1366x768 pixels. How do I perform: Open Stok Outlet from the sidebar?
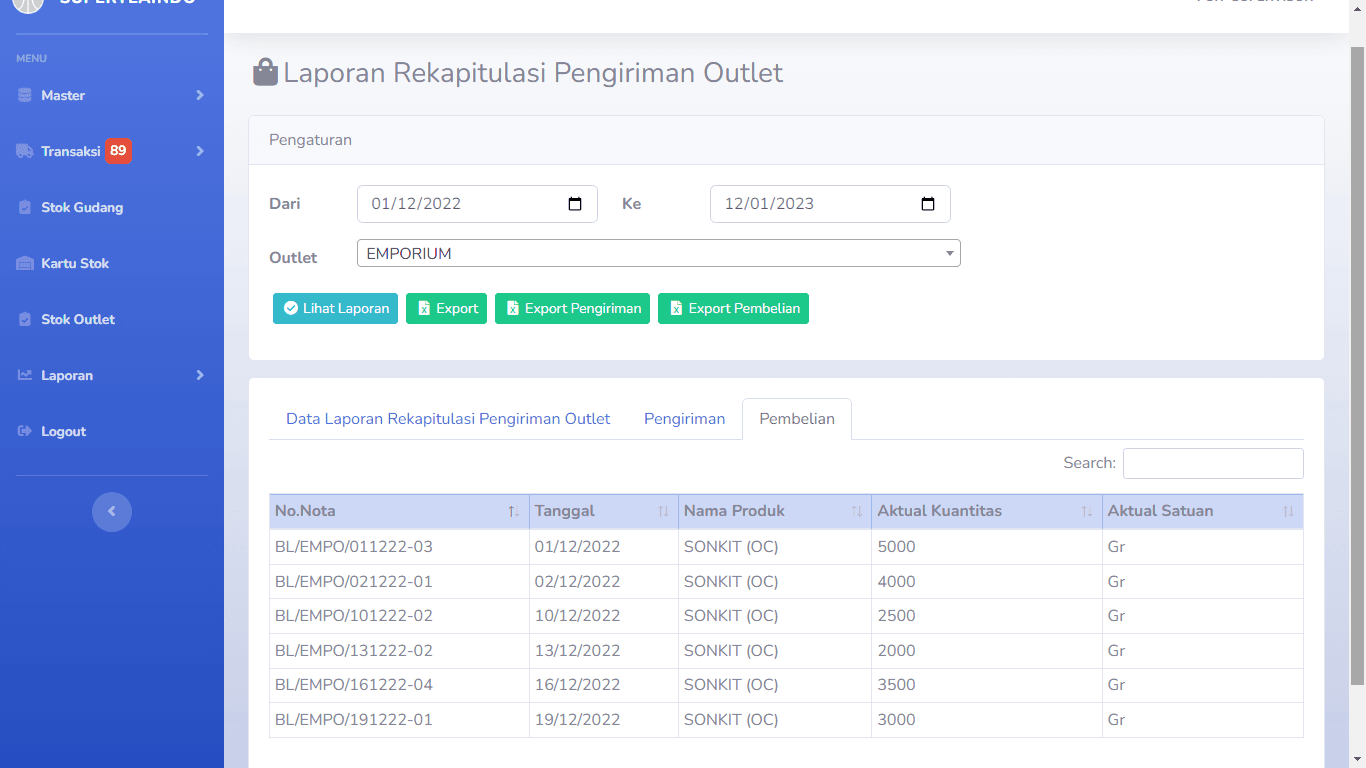pos(78,319)
